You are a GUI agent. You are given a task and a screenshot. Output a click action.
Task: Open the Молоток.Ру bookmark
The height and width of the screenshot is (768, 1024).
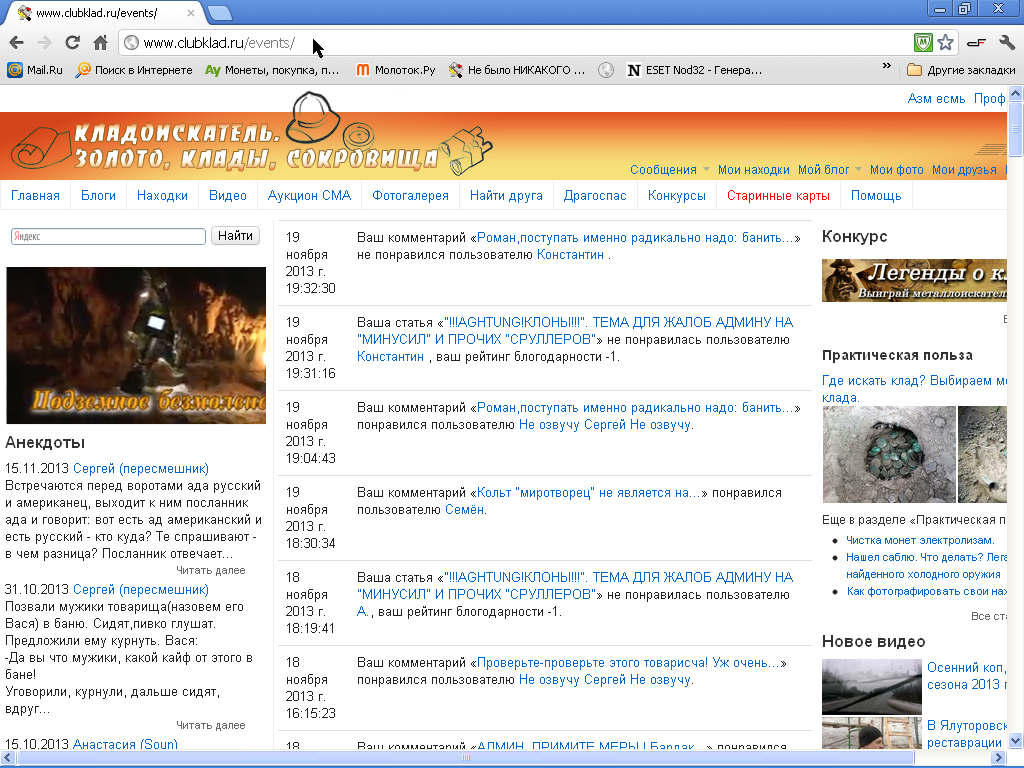click(396, 70)
